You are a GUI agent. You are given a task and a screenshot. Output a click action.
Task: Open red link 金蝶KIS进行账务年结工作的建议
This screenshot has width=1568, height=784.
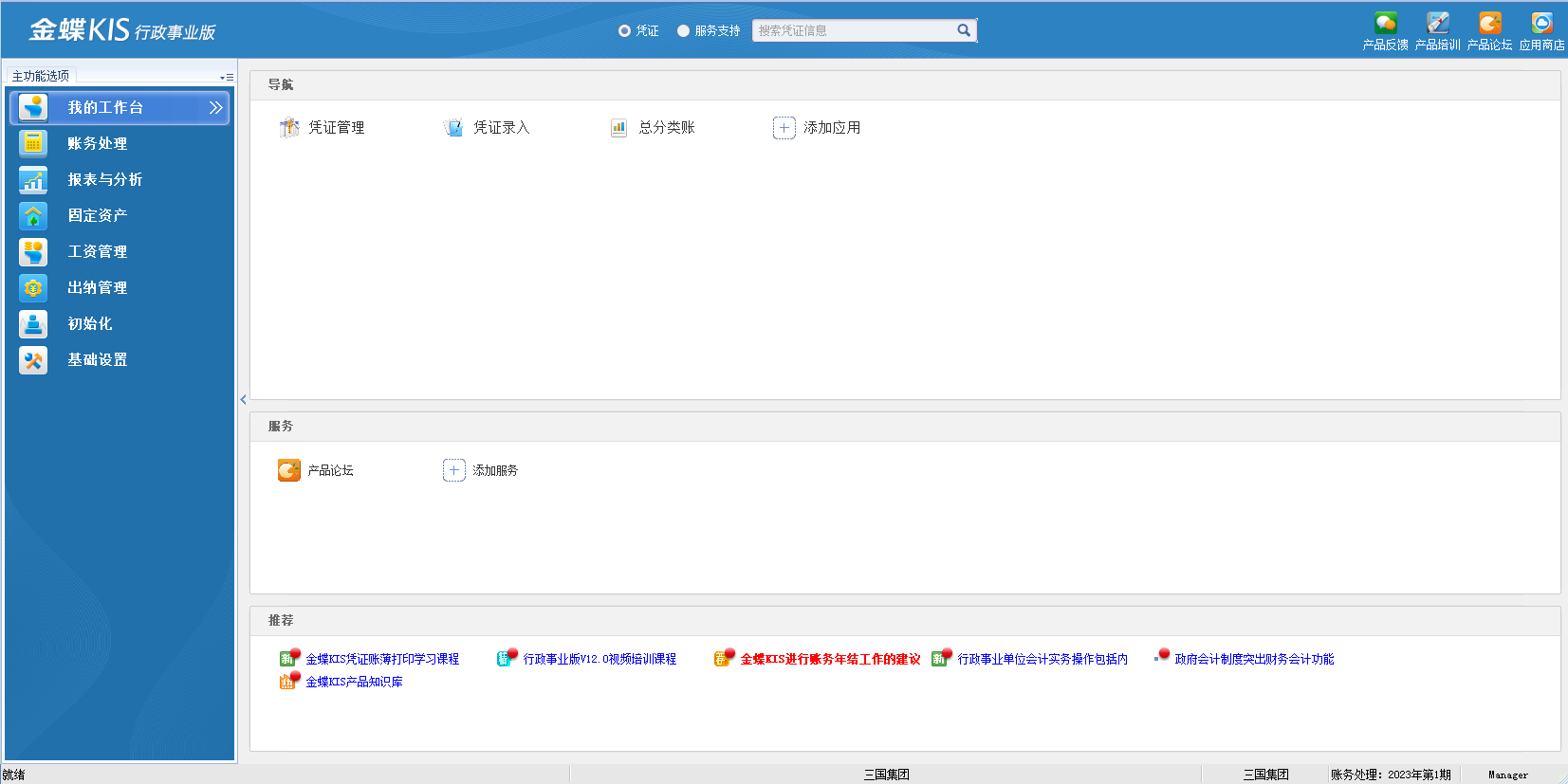tap(830, 659)
